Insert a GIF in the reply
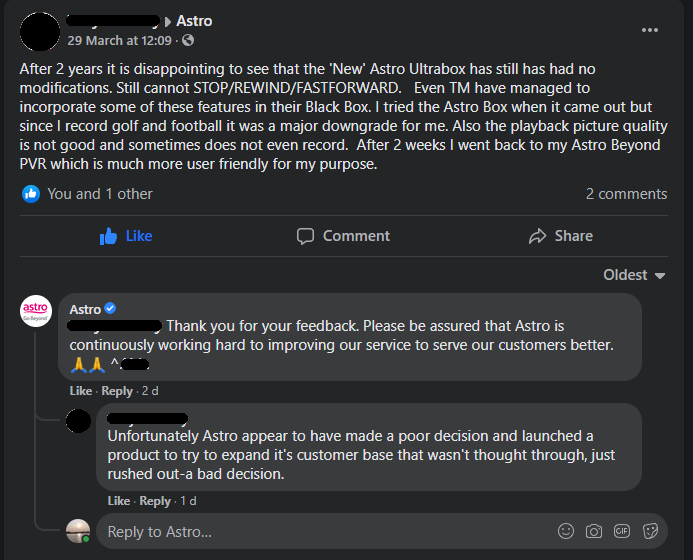This screenshot has width=693, height=560. pos(622,531)
